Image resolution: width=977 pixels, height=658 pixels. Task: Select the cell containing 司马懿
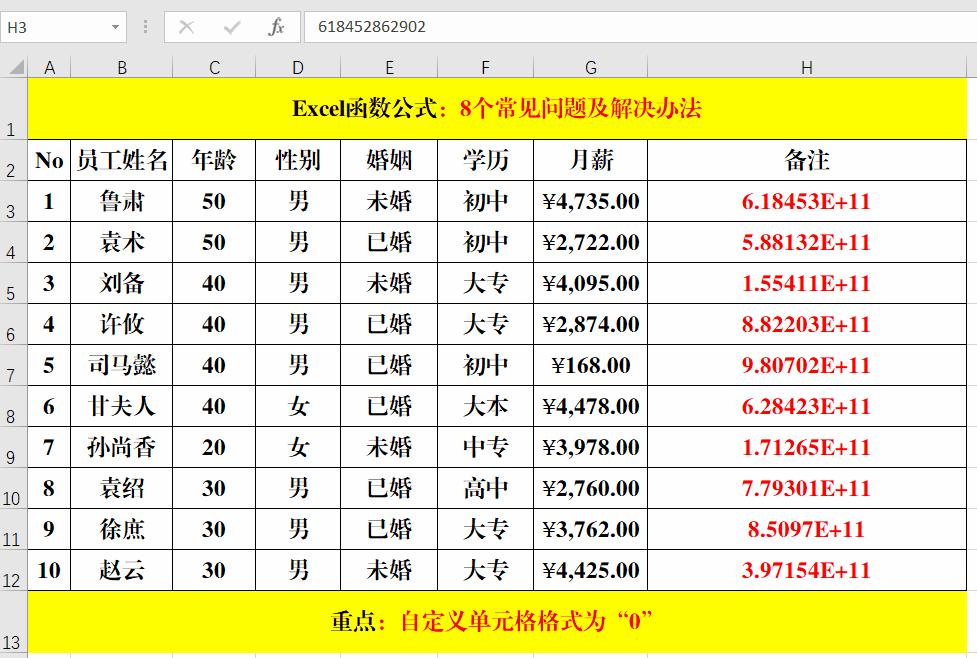122,366
